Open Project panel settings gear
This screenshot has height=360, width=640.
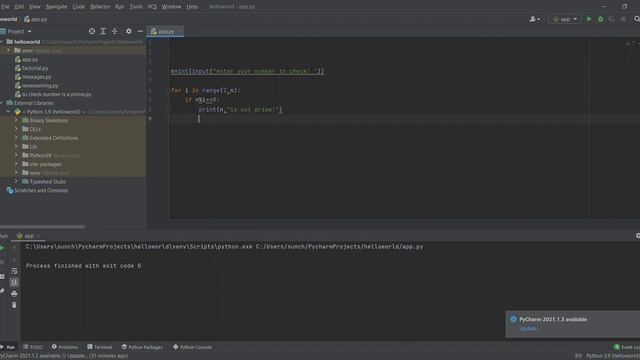[x=129, y=31]
